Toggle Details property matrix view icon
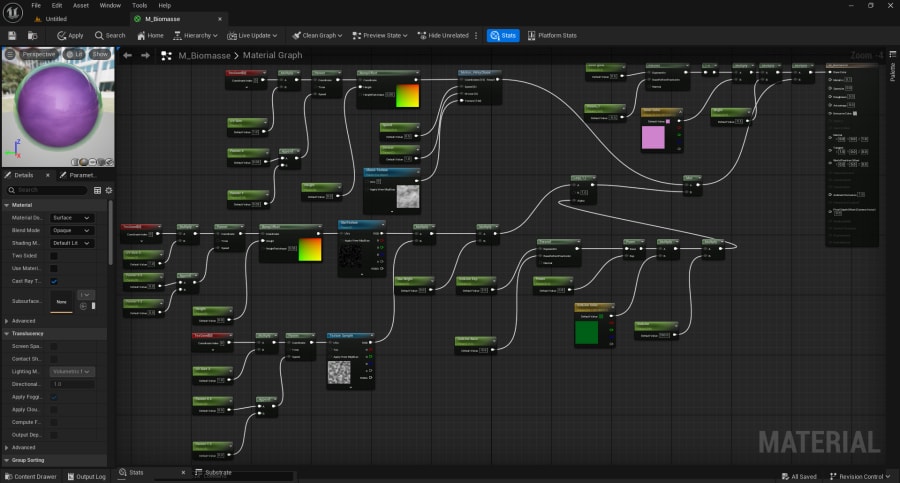900x483 pixels. (x=97, y=190)
